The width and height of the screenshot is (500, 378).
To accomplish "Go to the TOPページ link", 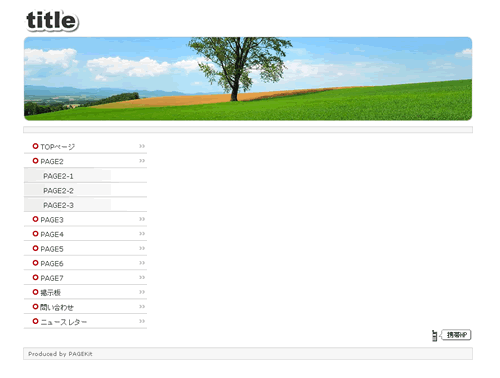I will 57,147.
